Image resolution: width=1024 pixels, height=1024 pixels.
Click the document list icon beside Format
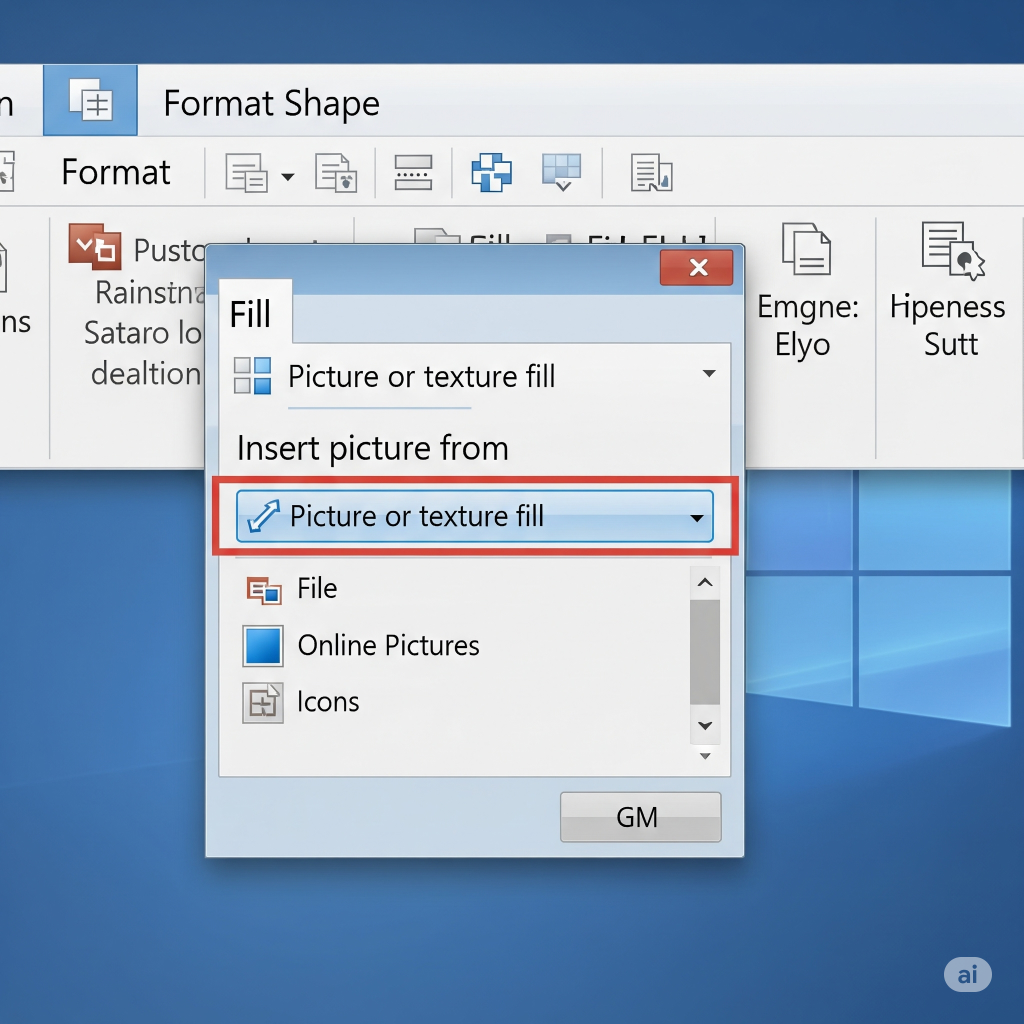(246, 174)
